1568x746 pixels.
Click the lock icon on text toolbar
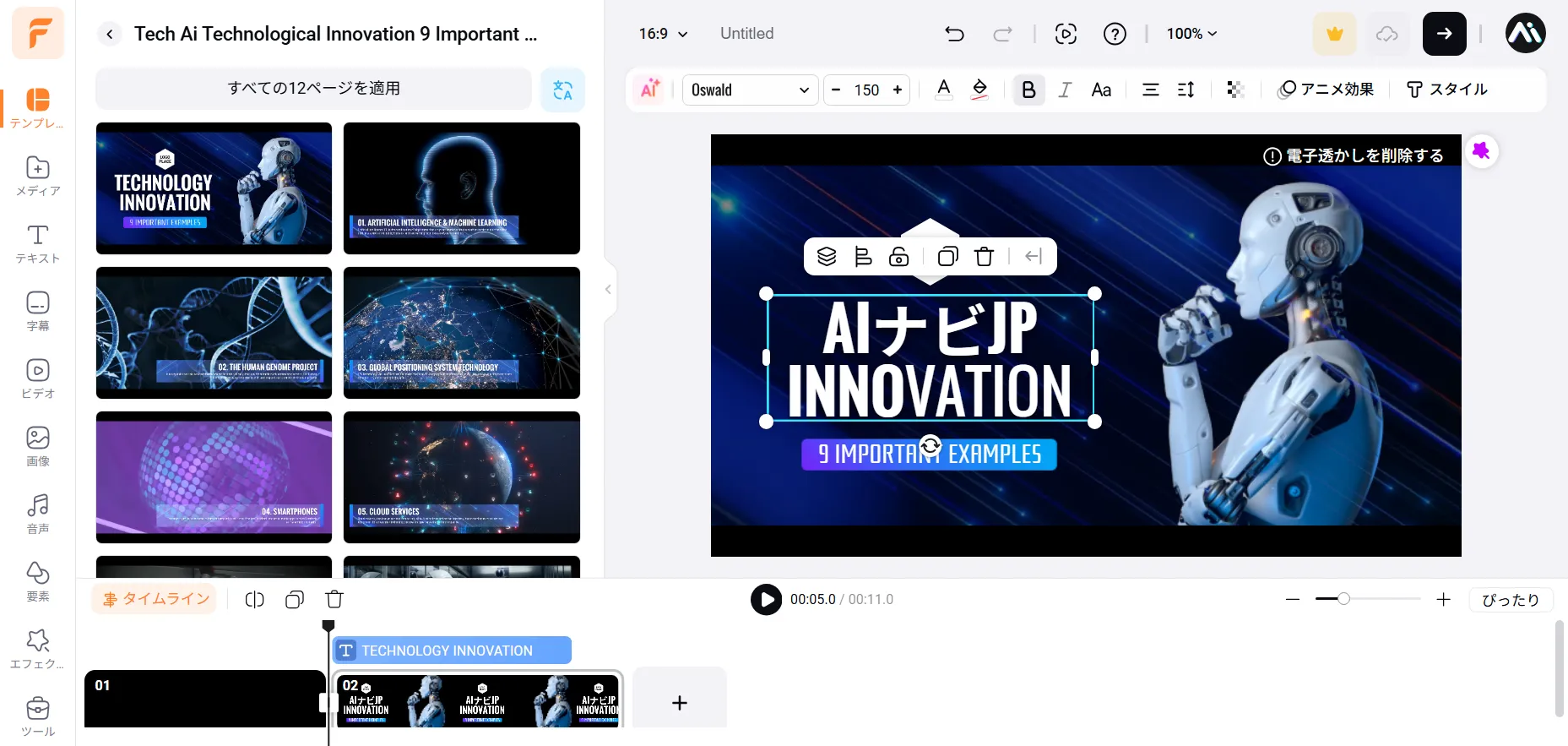point(899,257)
